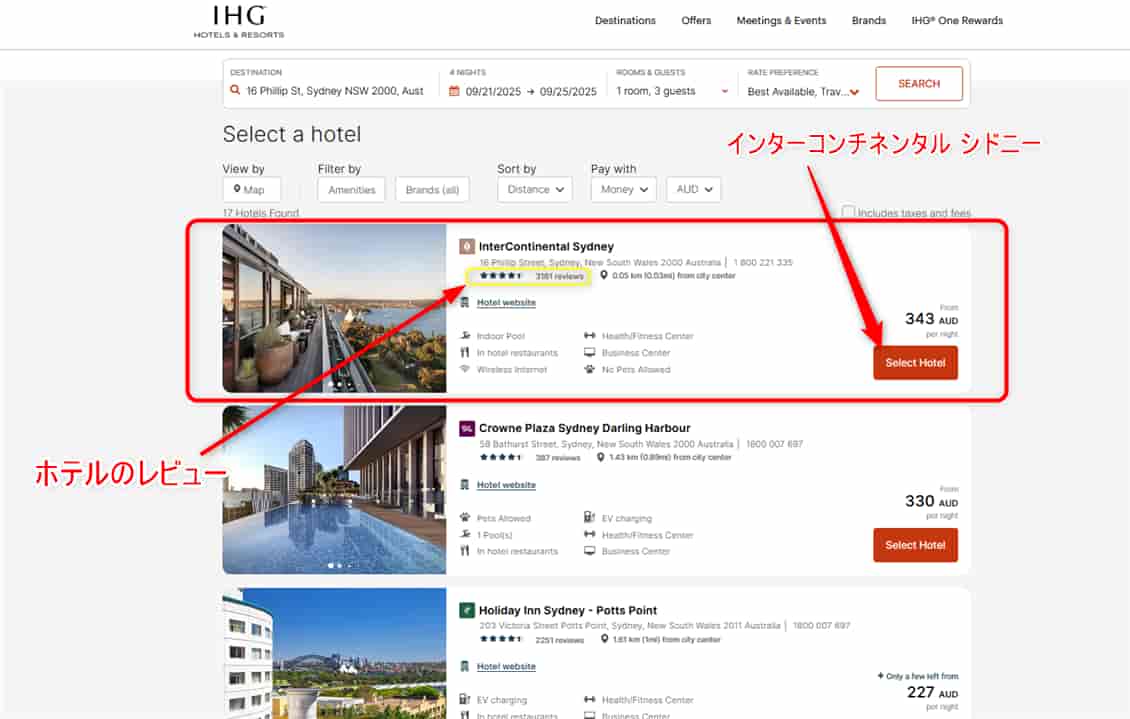Click InterContinental phone number 1 800 221 335

763,262
